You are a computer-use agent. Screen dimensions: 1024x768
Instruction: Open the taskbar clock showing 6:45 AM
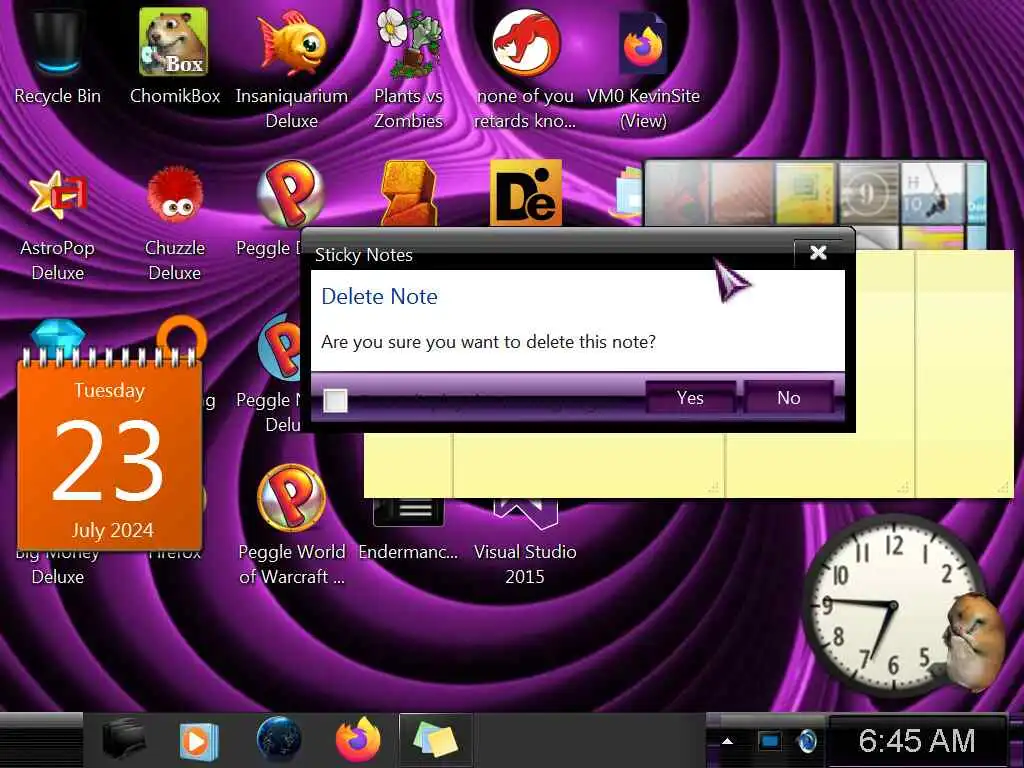[916, 741]
